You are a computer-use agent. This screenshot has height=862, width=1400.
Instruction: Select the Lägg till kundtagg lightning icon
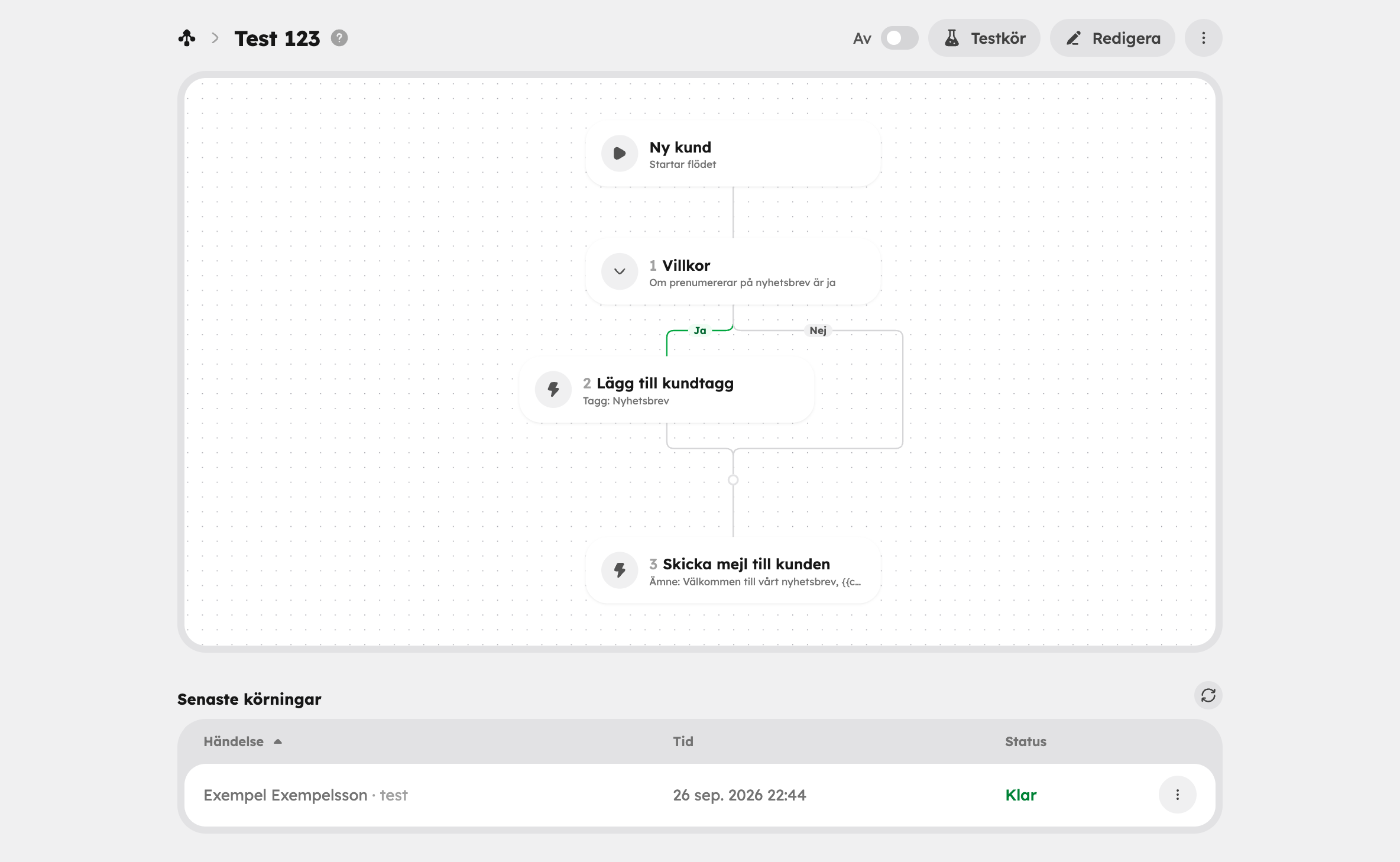pos(553,390)
